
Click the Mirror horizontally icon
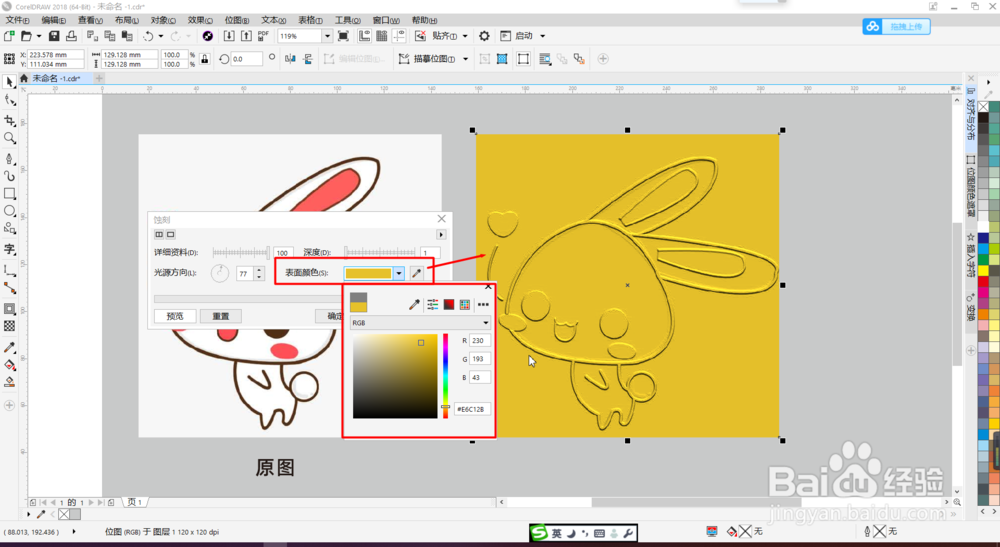point(290,59)
